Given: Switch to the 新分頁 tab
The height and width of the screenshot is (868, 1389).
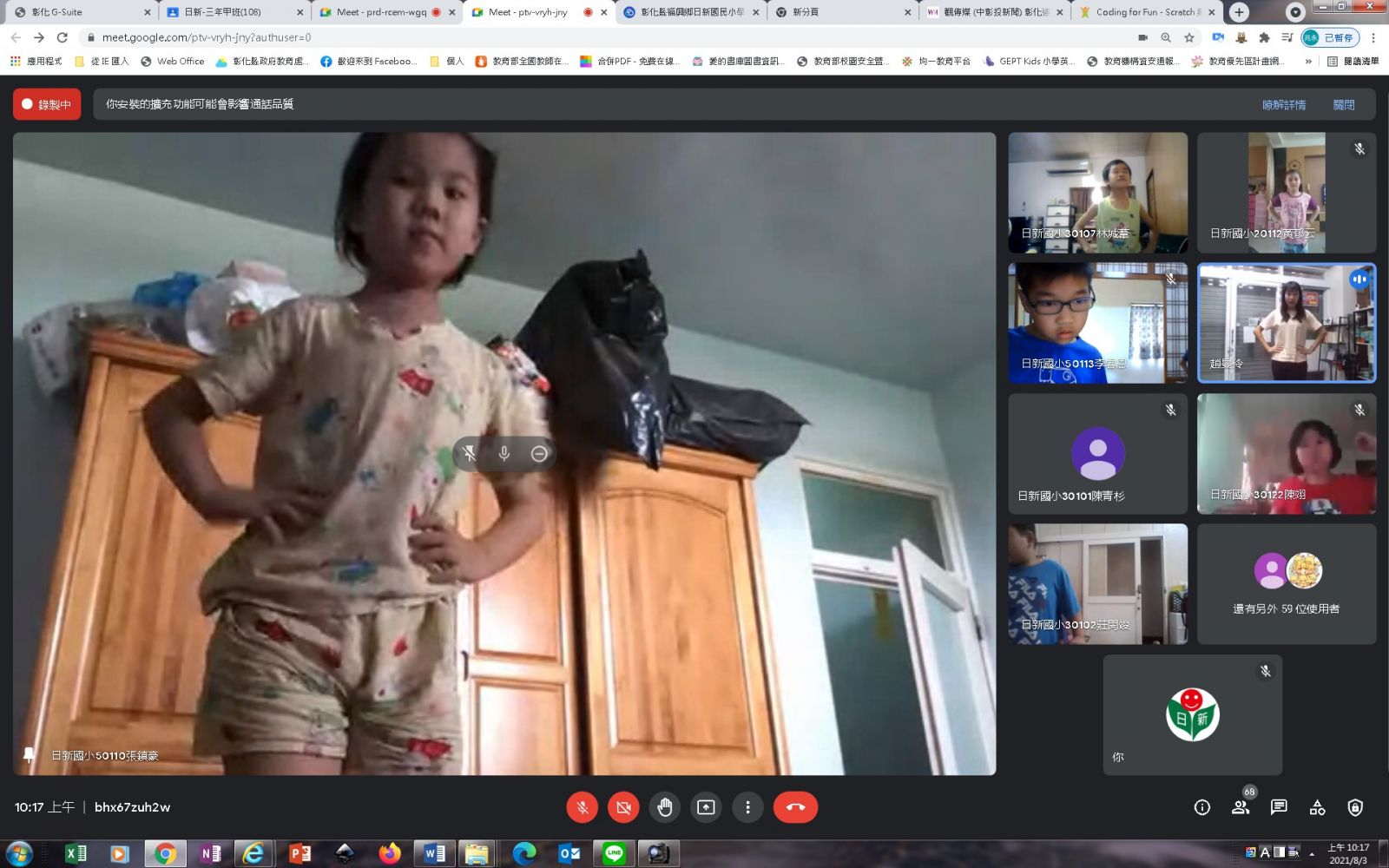Looking at the screenshot, I should (840, 12).
